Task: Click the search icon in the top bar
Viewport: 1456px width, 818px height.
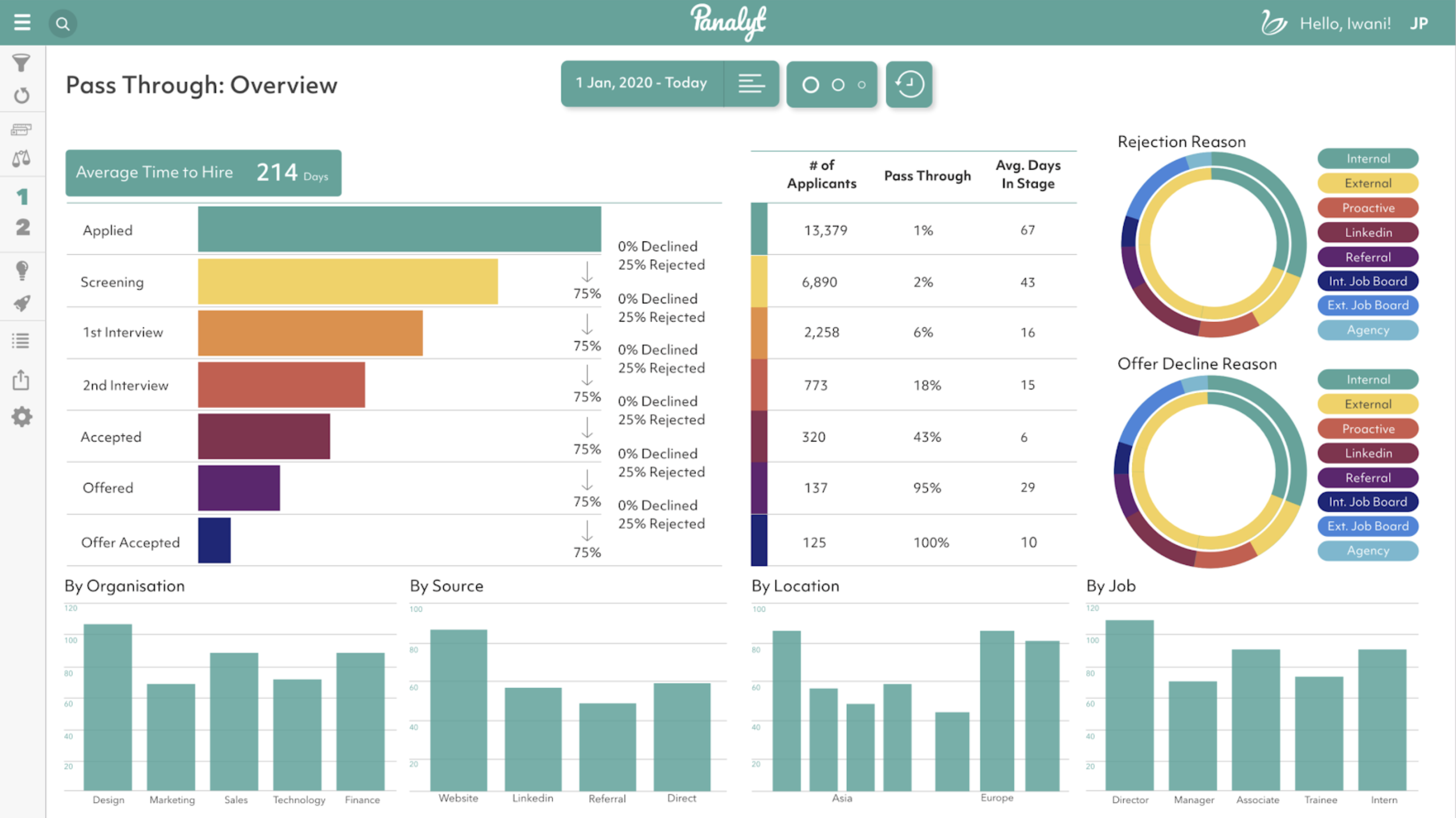Action: [63, 22]
